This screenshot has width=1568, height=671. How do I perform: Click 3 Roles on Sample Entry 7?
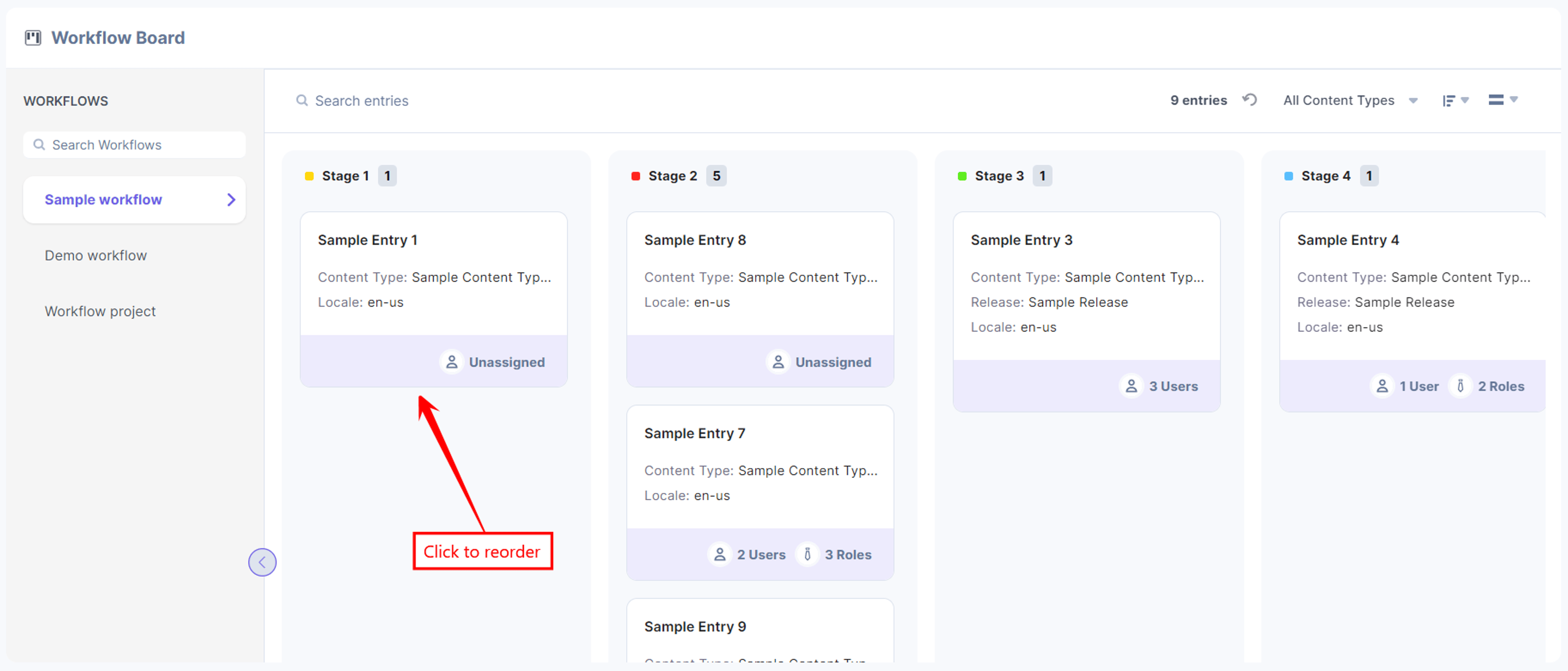pos(848,555)
